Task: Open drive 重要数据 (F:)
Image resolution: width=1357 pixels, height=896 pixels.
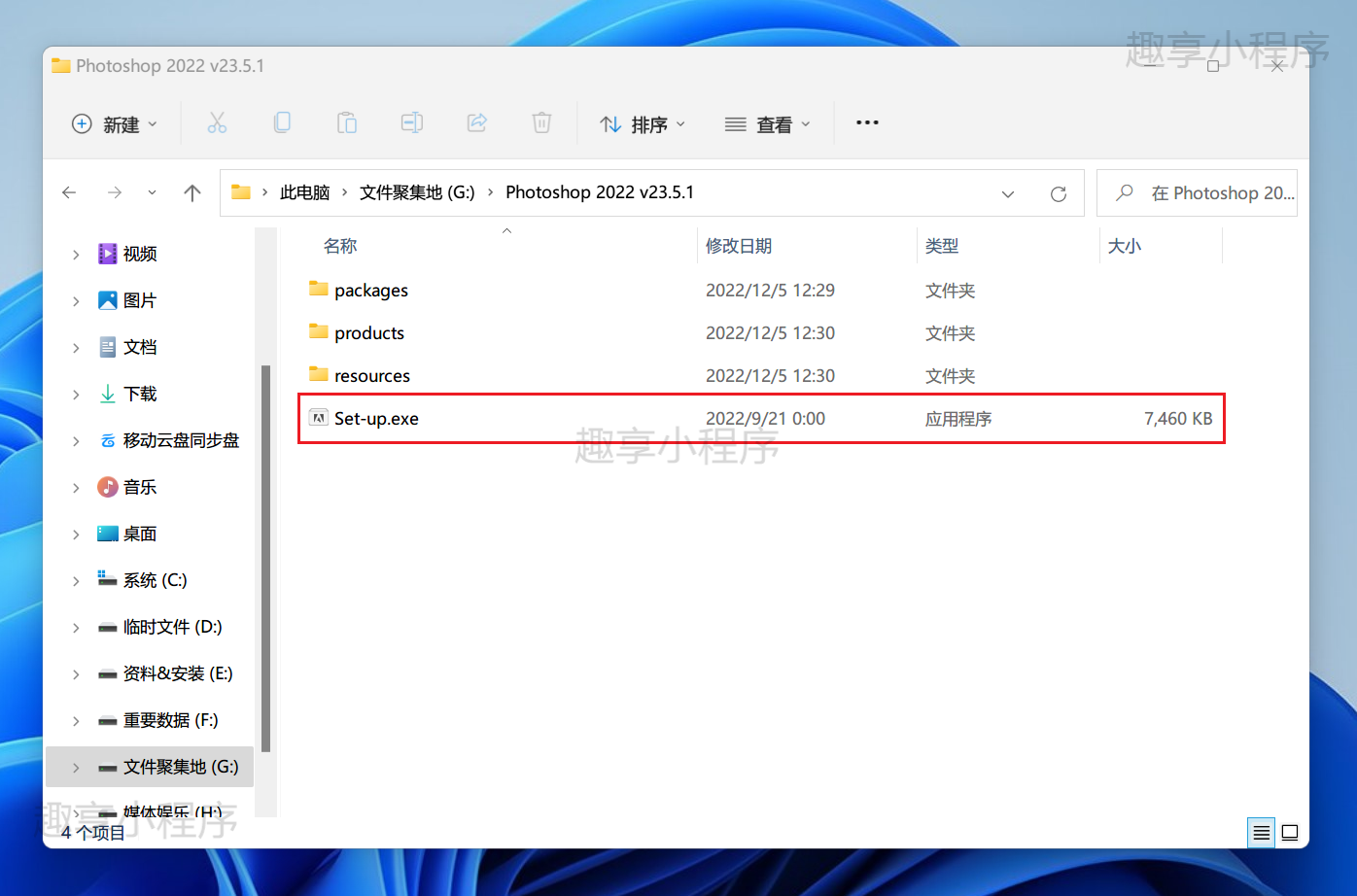Action: click(170, 720)
